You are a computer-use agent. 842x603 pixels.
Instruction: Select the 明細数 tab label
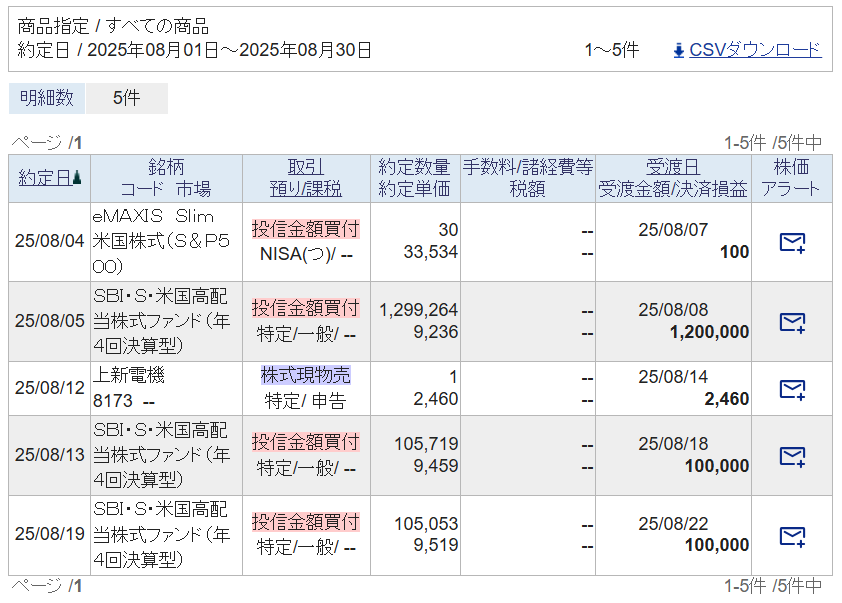point(47,98)
